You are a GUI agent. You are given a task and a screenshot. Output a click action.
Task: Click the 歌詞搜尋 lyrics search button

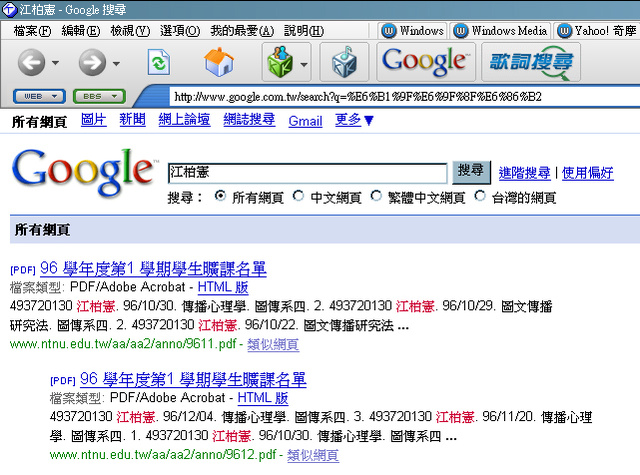(531, 62)
